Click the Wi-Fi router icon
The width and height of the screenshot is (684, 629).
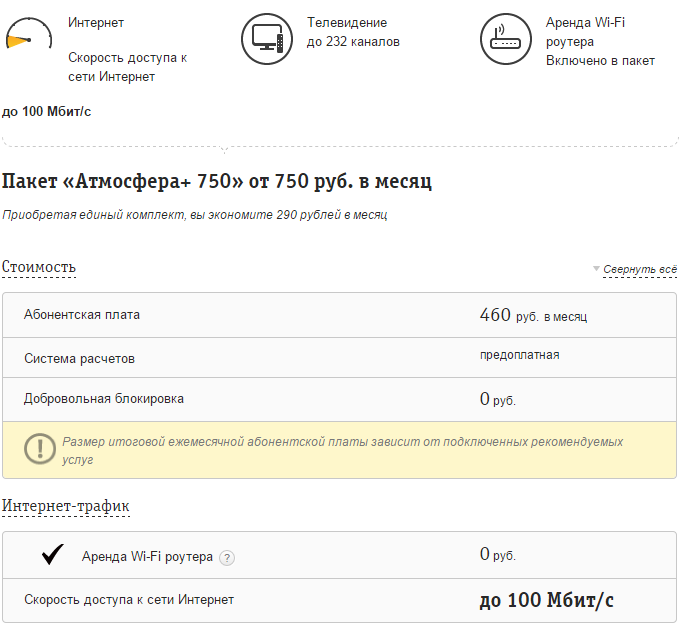coord(506,39)
